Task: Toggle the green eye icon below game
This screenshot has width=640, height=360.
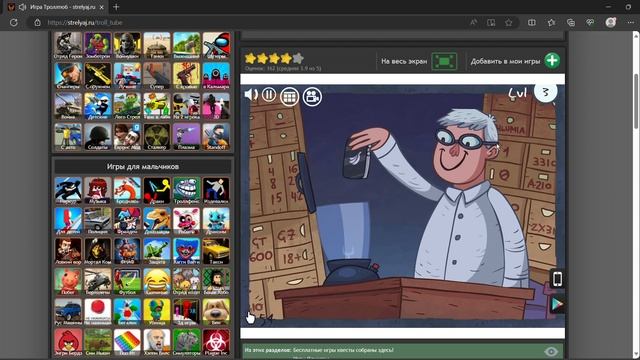Action: pos(551,351)
